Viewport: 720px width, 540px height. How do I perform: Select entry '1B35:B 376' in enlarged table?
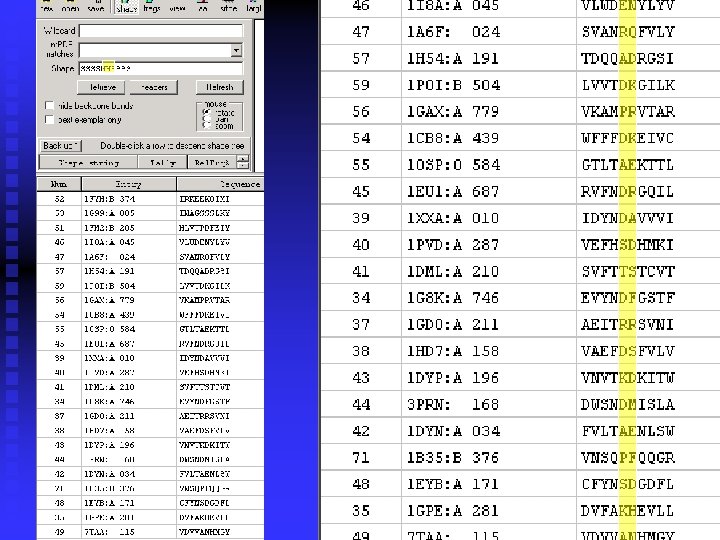pyautogui.click(x=453, y=458)
